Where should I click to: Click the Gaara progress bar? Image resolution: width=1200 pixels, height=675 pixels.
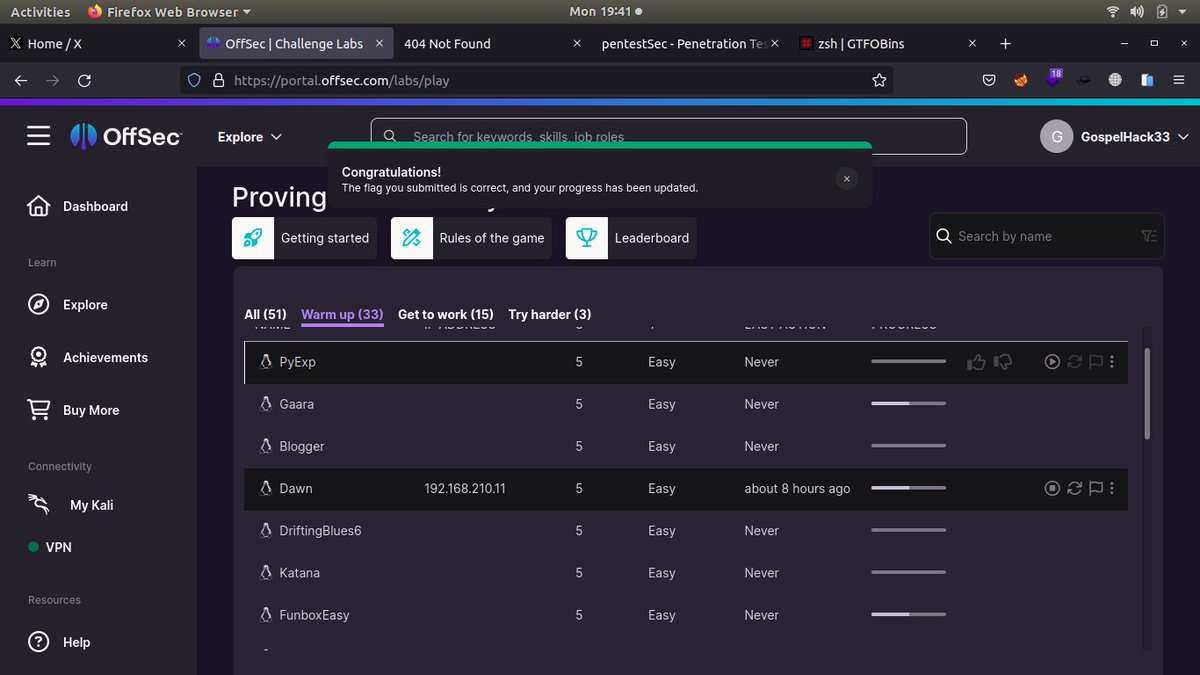[908, 404]
